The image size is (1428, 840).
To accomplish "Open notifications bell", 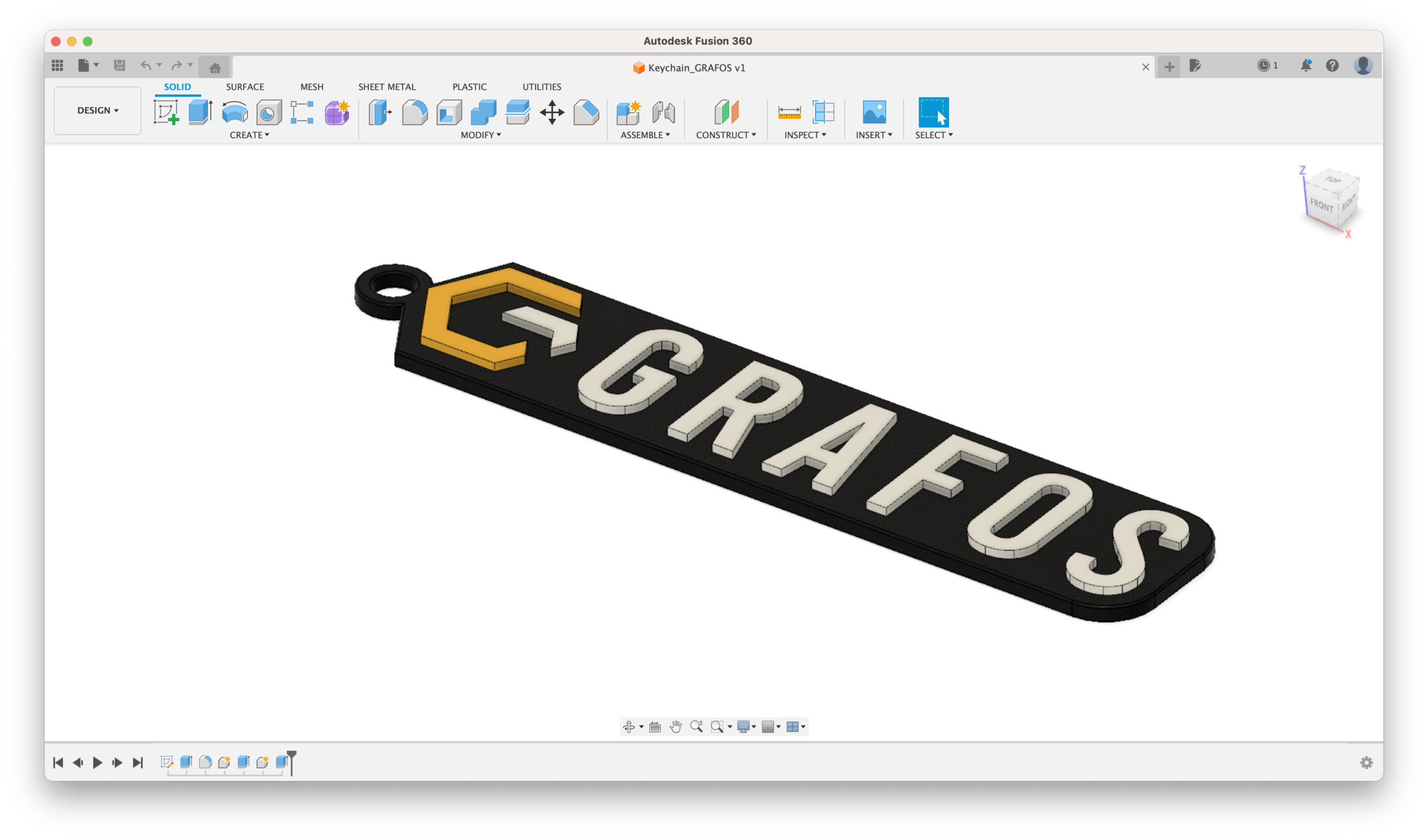I will click(x=1306, y=66).
